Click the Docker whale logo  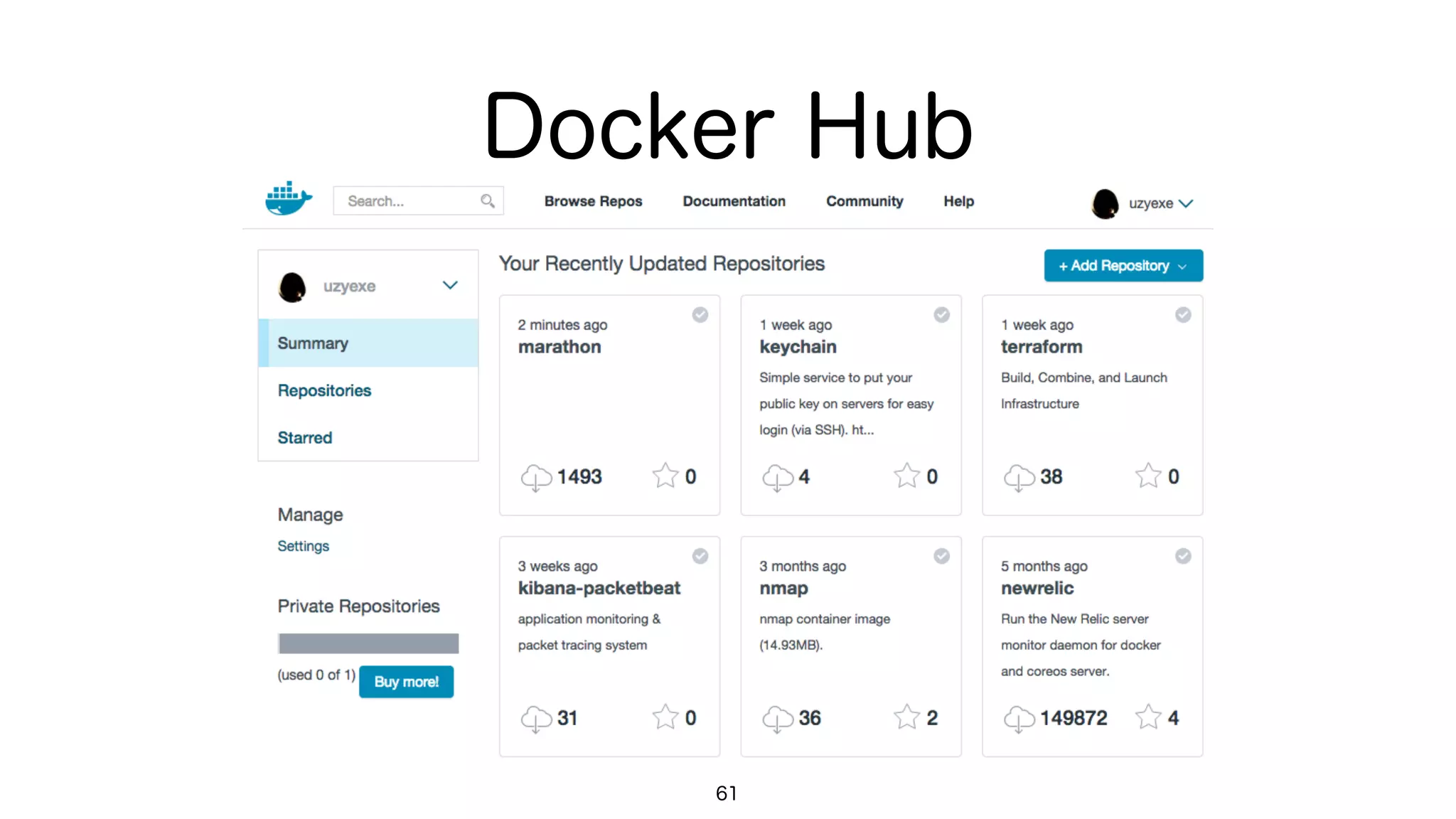point(289,198)
